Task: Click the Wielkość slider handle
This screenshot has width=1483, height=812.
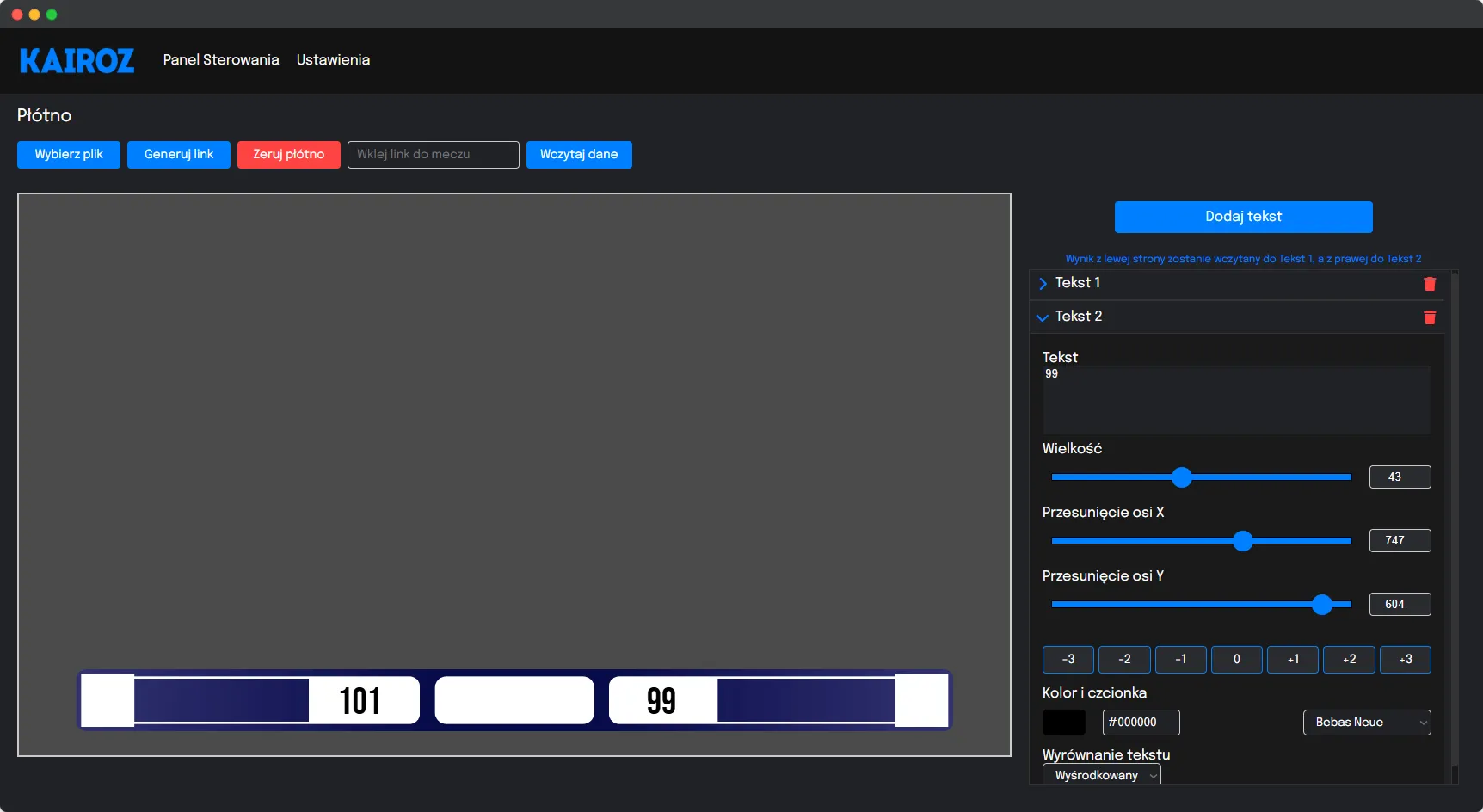Action: (1182, 477)
